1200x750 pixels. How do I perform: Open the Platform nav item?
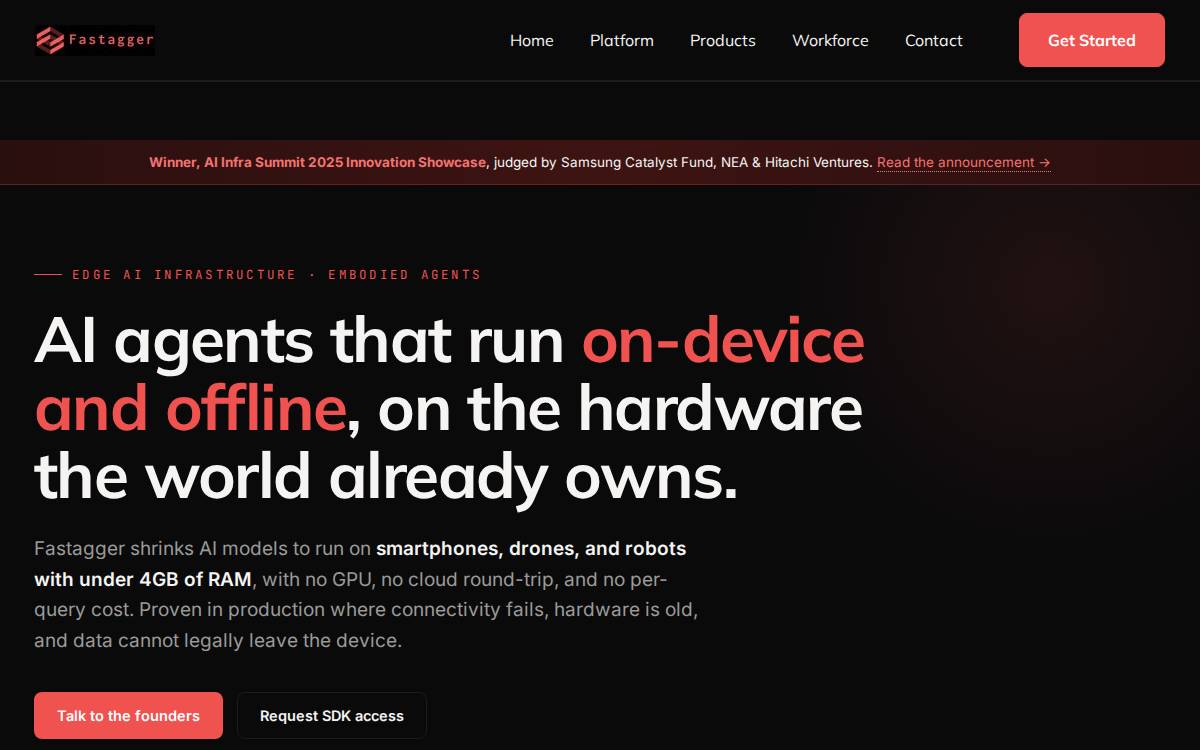coord(622,41)
